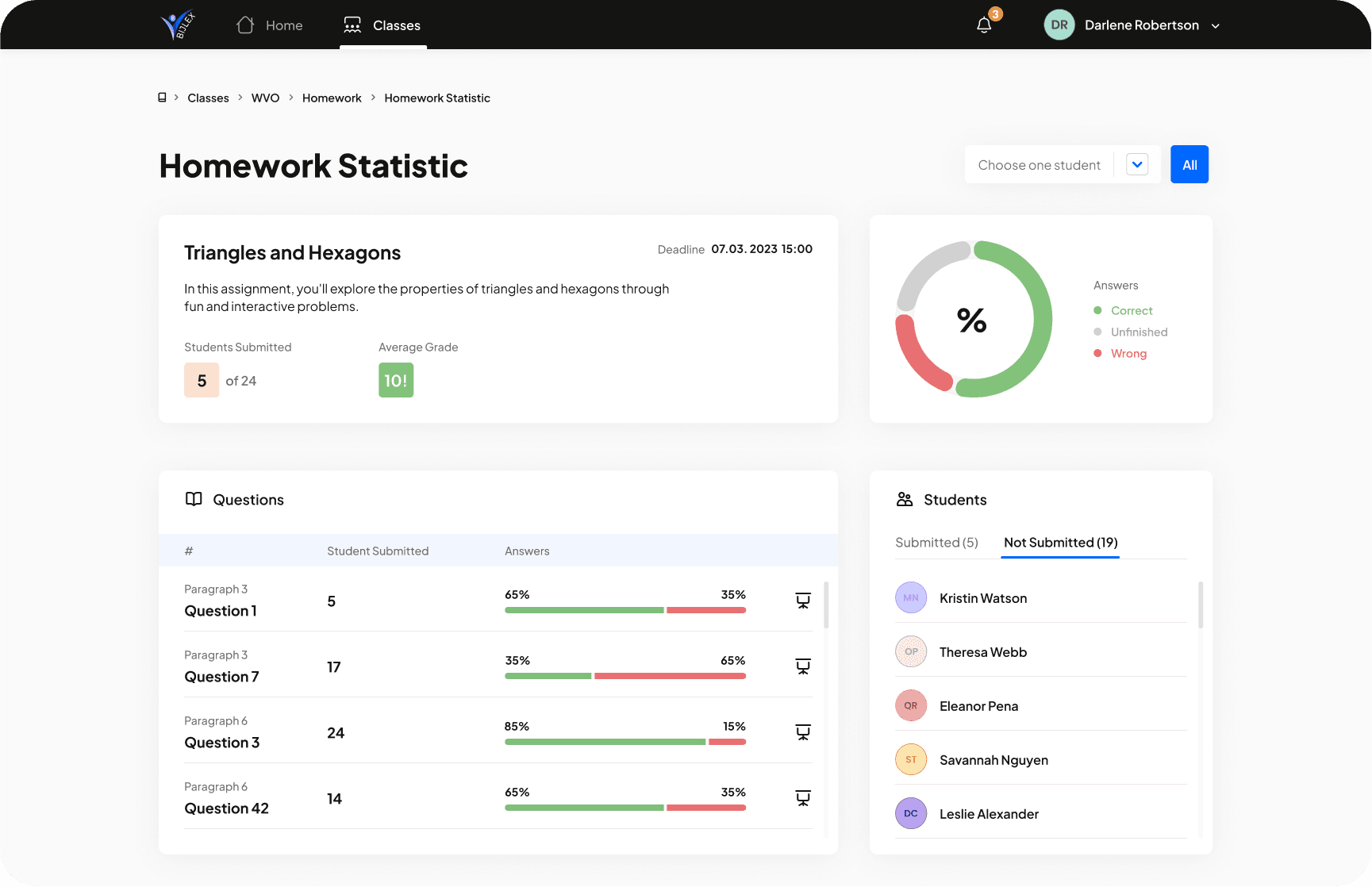
Task: Open the Classes breadcrumb link
Action: (x=208, y=98)
